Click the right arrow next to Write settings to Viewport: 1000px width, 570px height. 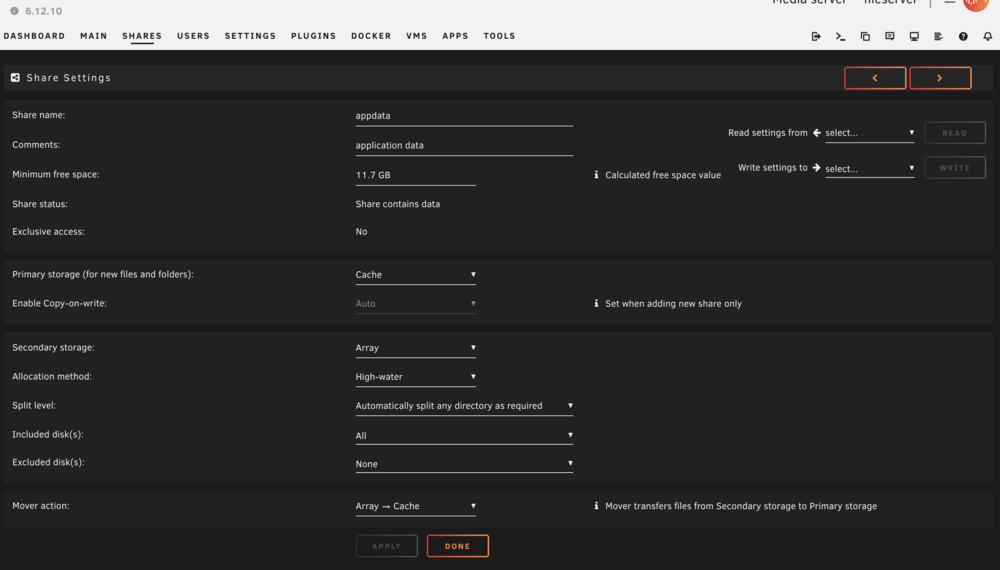(x=816, y=168)
